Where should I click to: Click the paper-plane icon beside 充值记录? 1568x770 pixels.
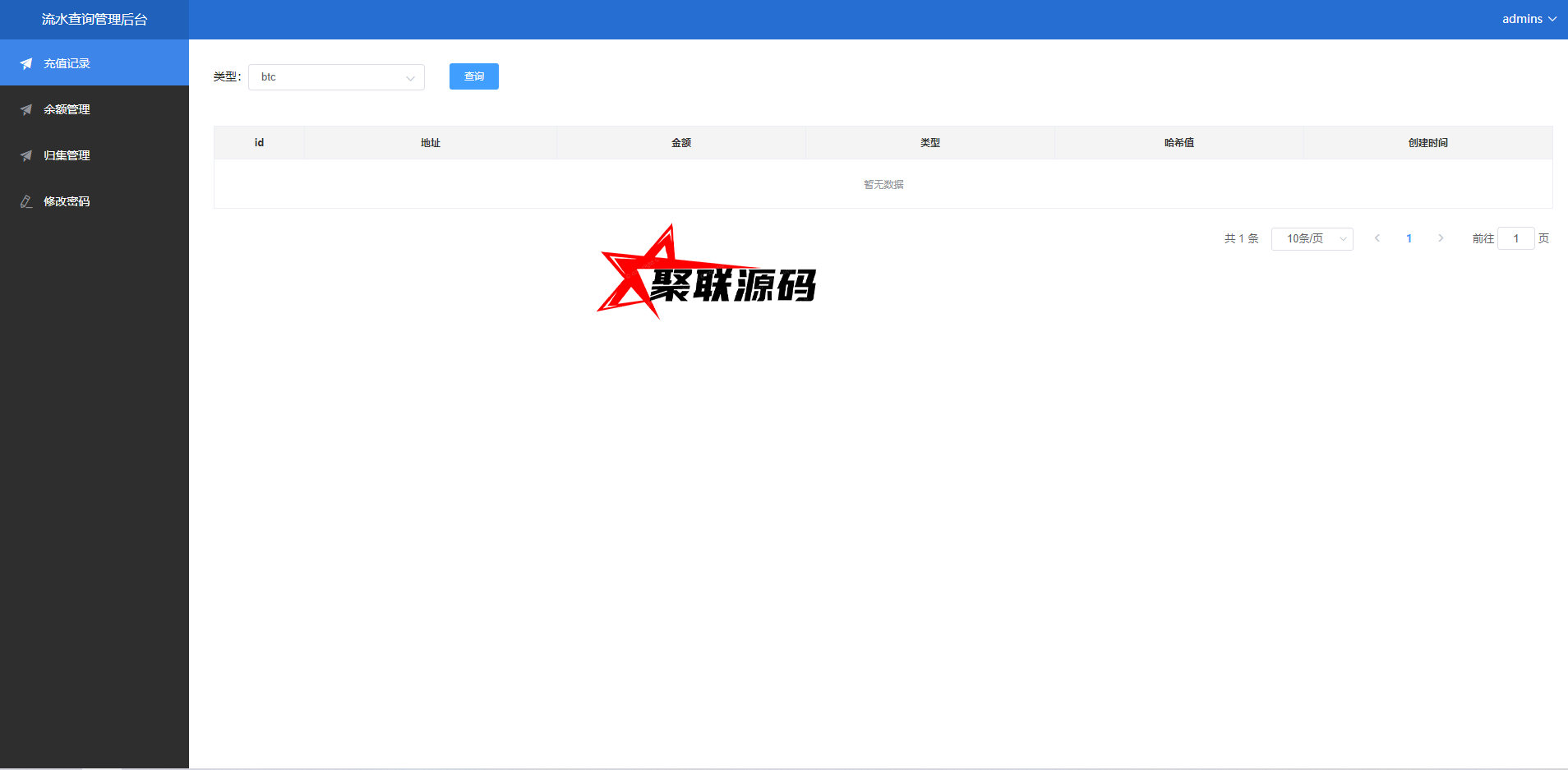tap(26, 63)
